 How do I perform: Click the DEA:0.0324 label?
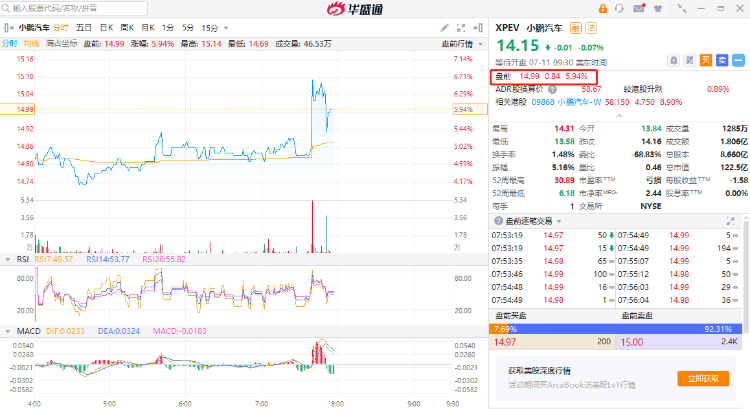coord(119,331)
